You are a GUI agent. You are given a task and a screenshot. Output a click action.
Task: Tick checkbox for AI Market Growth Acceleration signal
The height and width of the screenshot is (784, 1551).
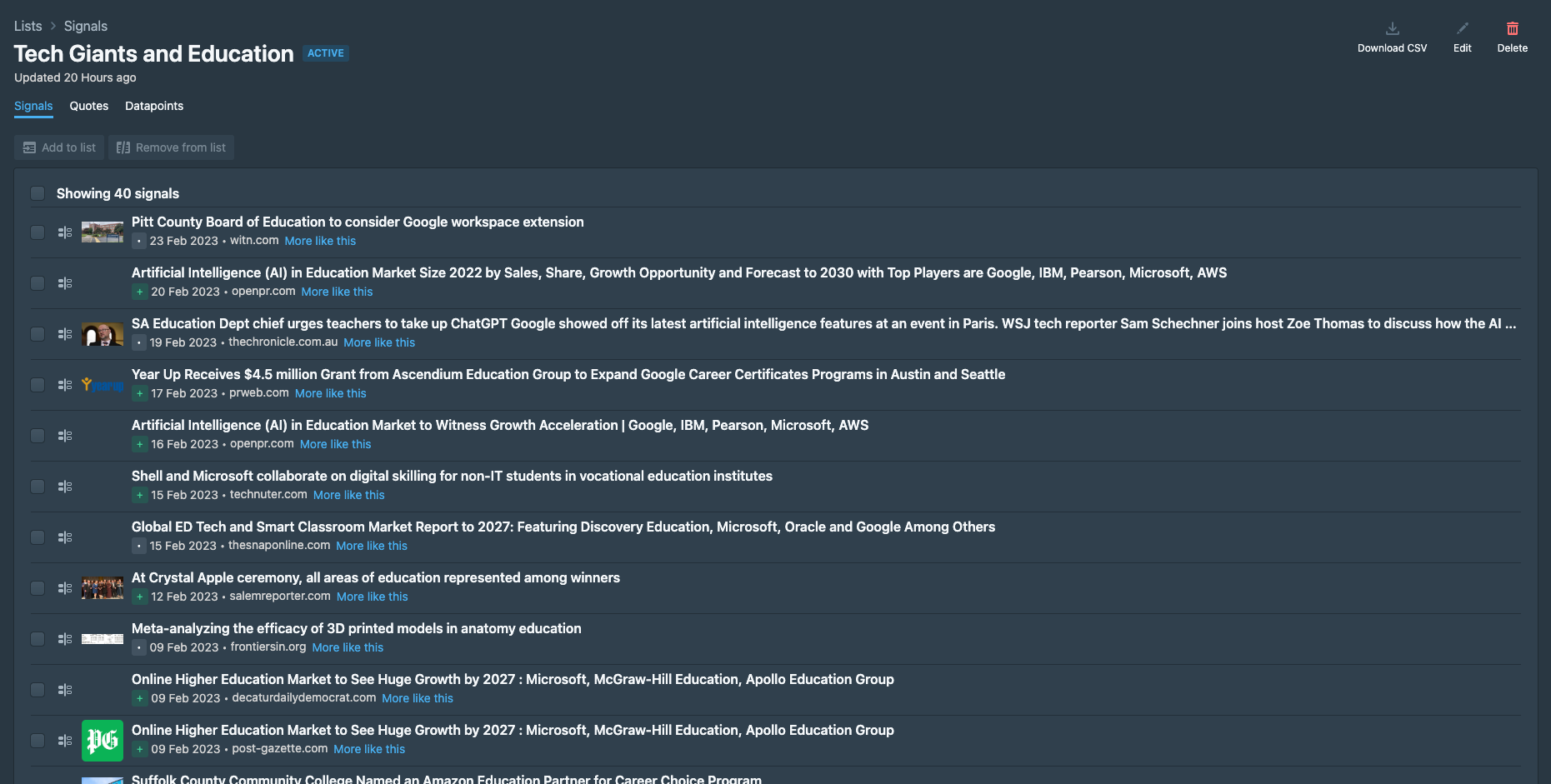(x=38, y=436)
